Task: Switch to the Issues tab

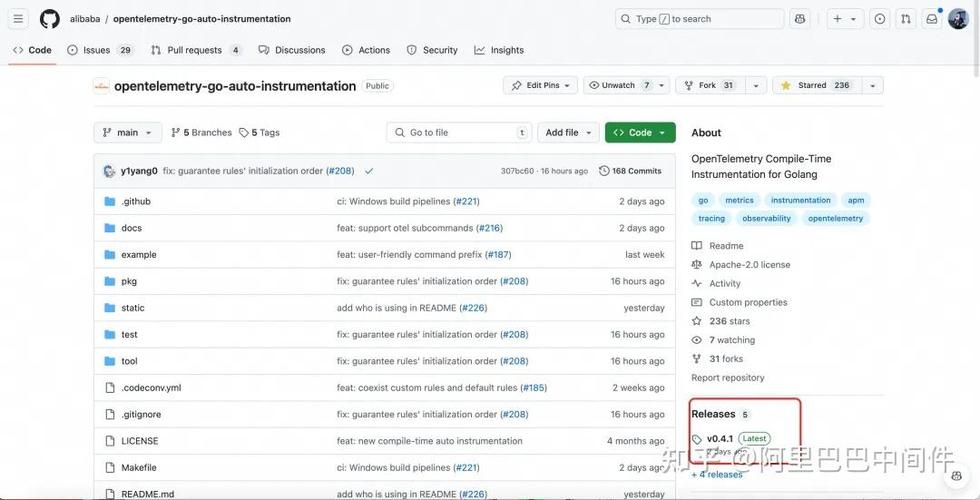Action: 100,50
